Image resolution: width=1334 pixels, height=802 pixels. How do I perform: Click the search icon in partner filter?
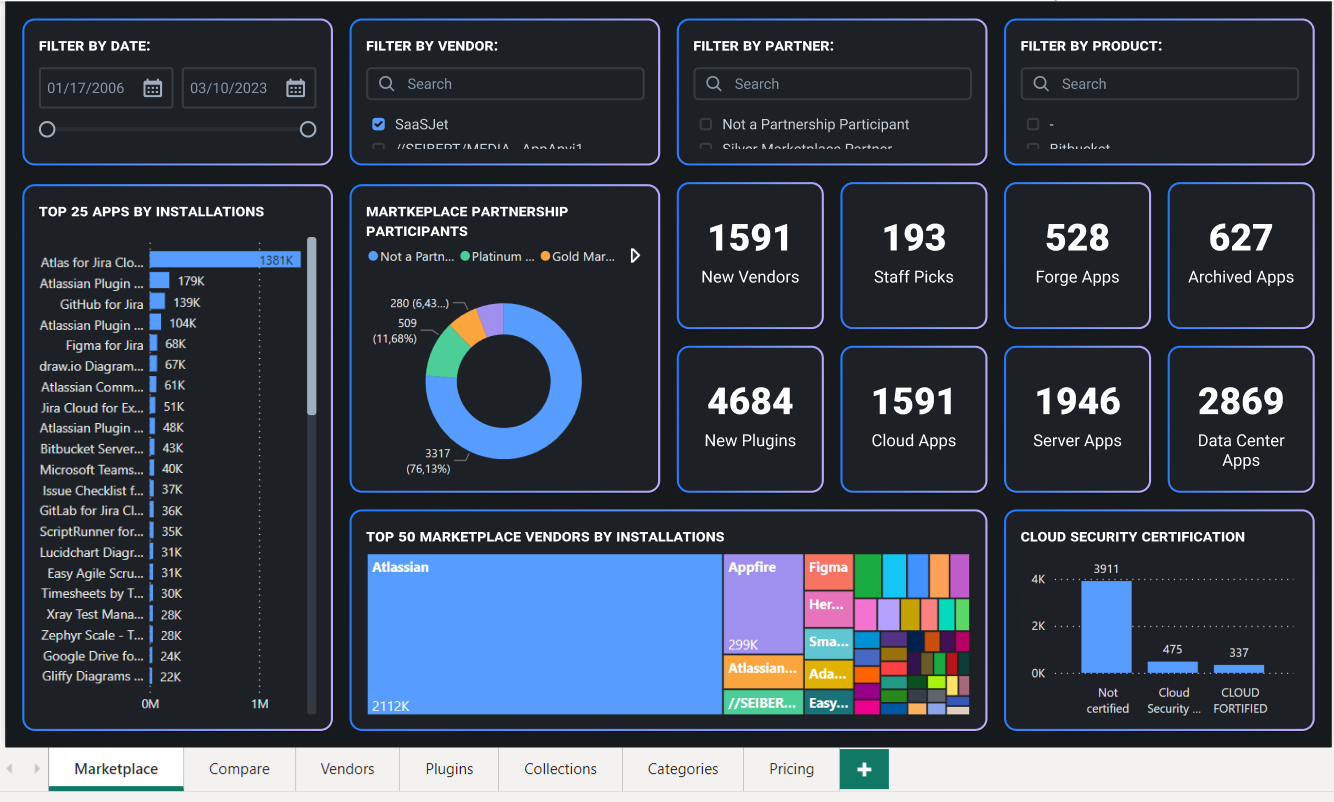(714, 84)
